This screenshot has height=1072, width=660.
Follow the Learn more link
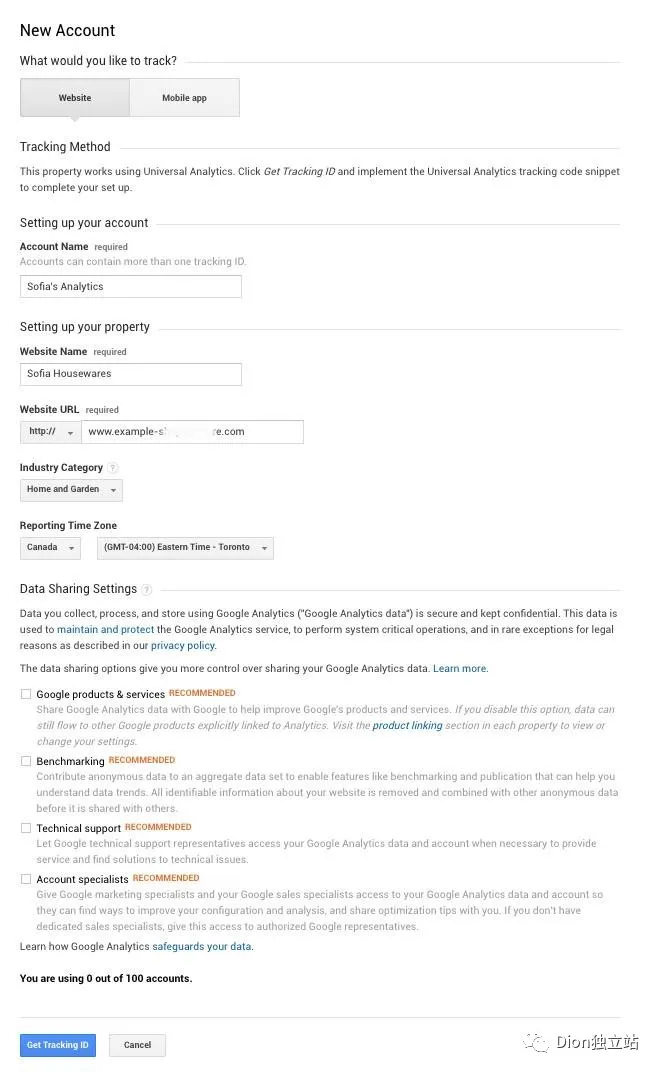(x=460, y=668)
